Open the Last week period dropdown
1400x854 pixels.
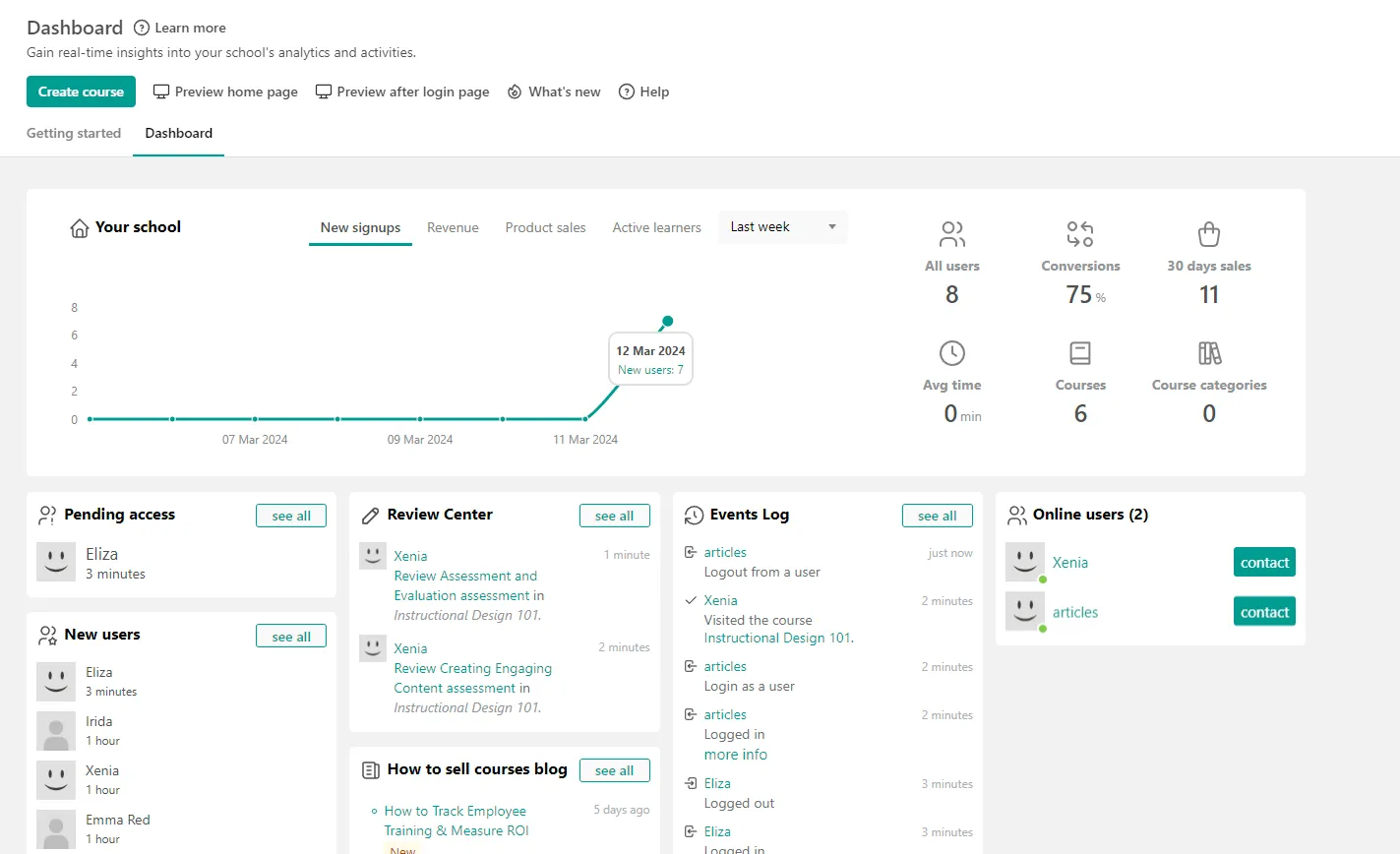(782, 226)
